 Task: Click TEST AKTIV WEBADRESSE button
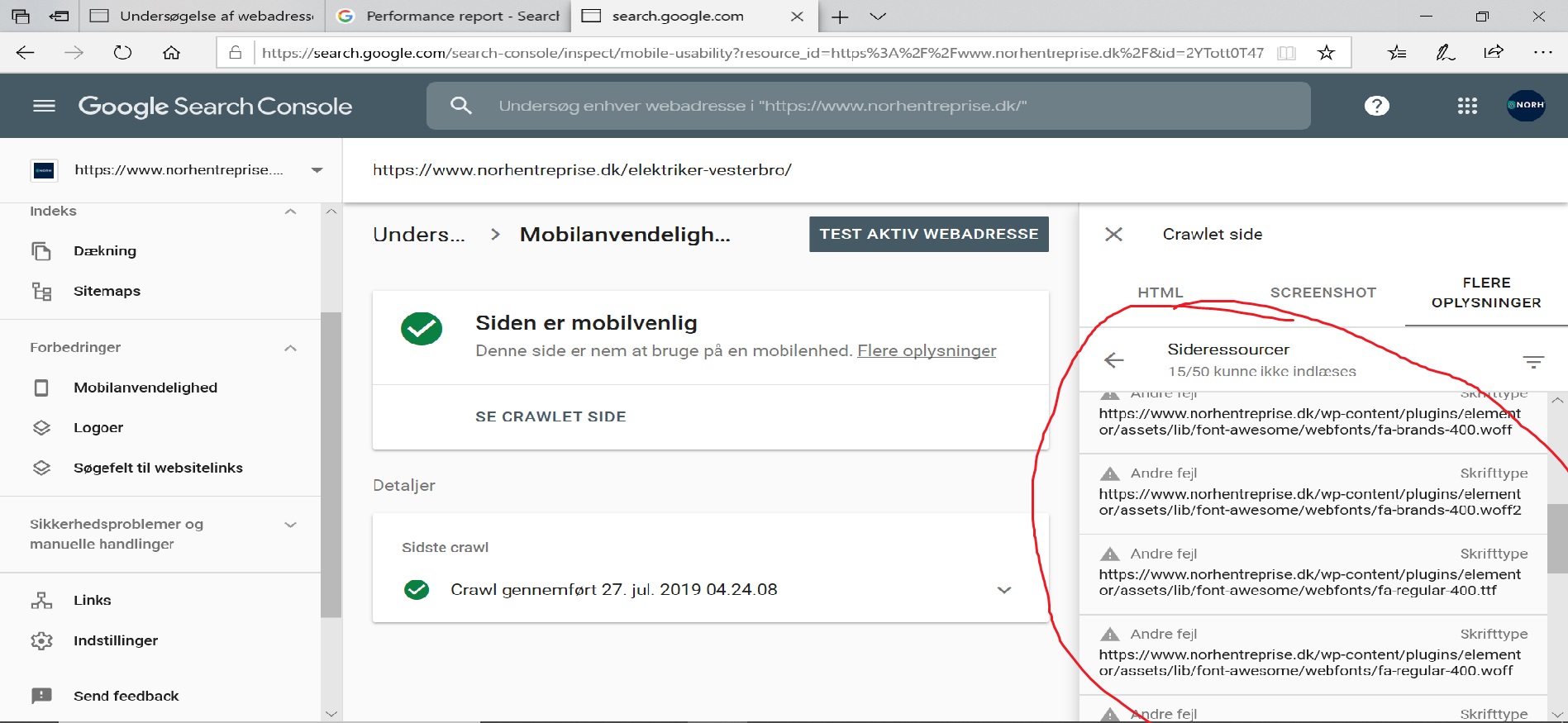click(x=928, y=234)
